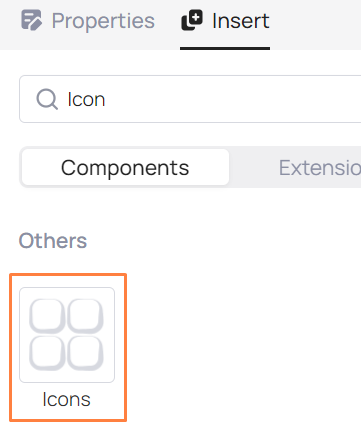Choose the highlighted Icons component card
361x445 pixels.
tap(68, 347)
